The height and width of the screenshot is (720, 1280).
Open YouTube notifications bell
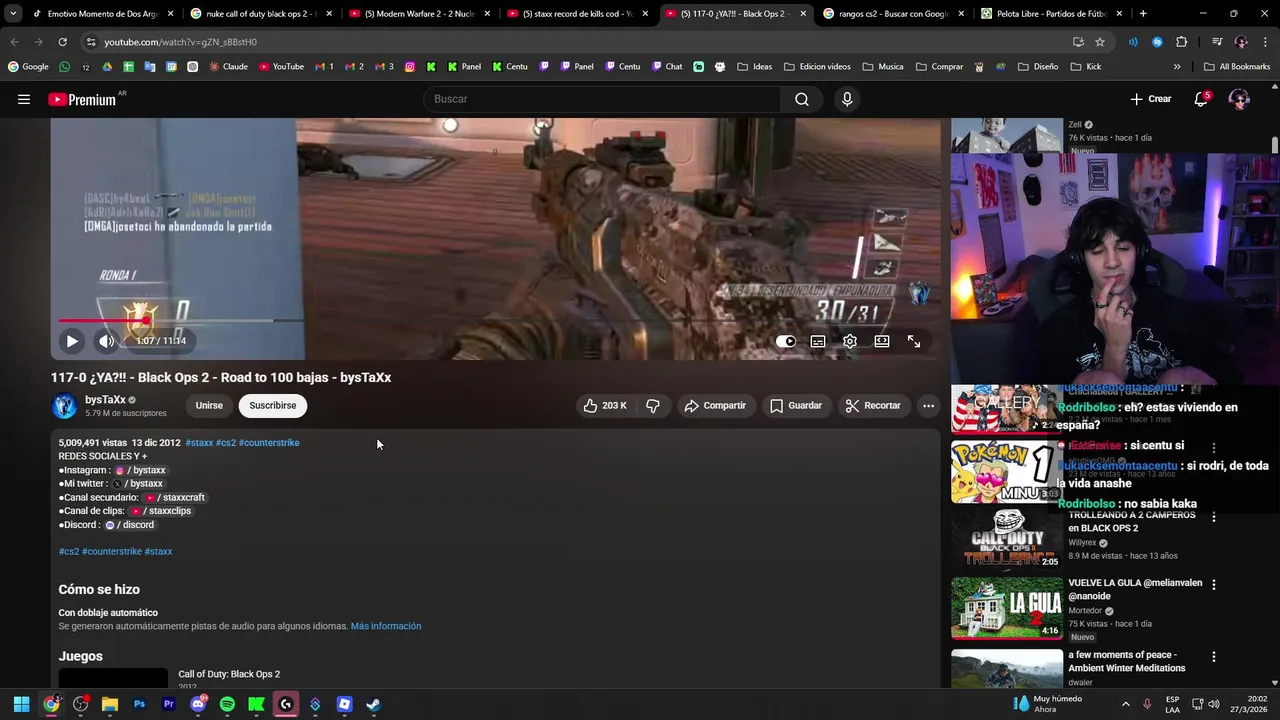pos(1201,99)
